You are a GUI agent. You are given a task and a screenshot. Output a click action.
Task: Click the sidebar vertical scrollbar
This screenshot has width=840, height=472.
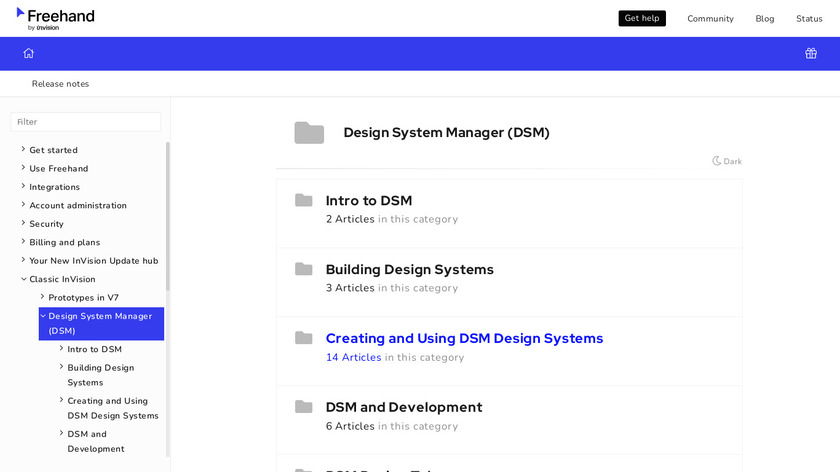pos(167,220)
